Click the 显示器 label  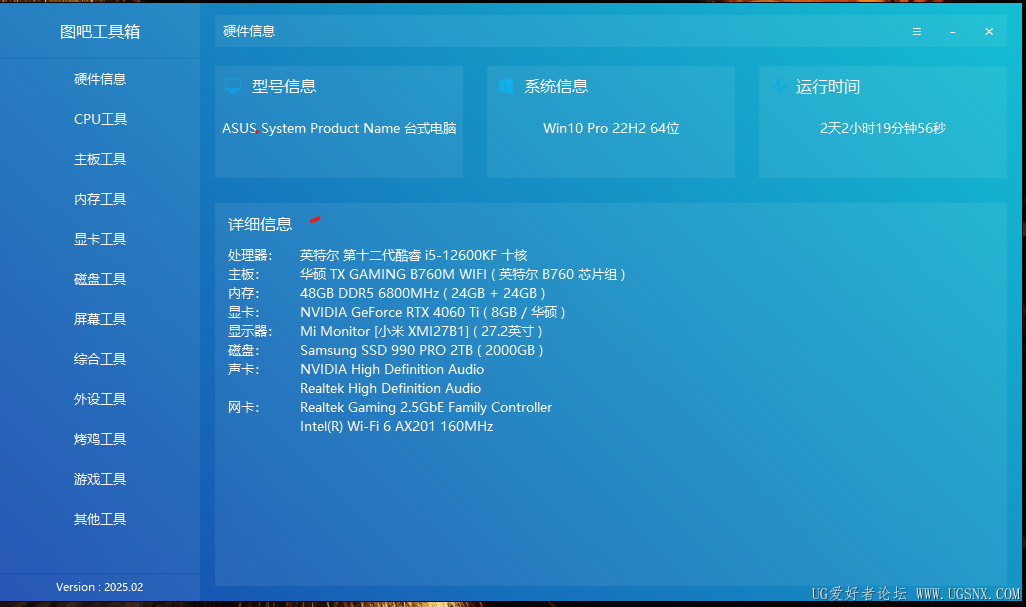click(x=250, y=331)
